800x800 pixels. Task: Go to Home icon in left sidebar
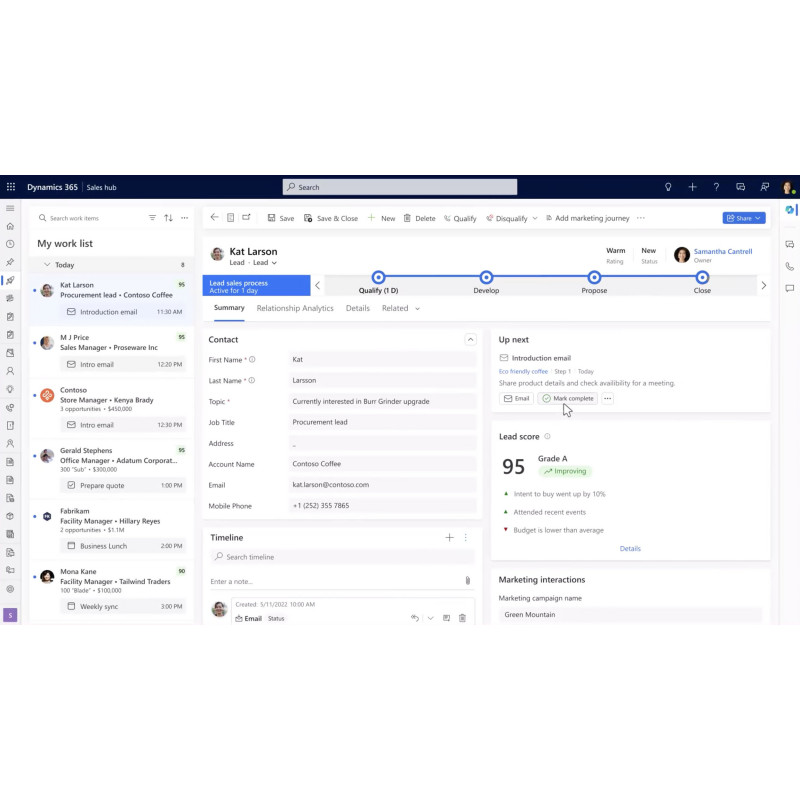10,226
